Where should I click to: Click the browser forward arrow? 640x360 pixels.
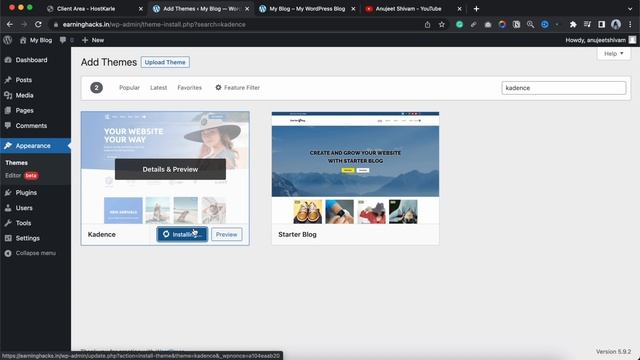(x=24, y=24)
